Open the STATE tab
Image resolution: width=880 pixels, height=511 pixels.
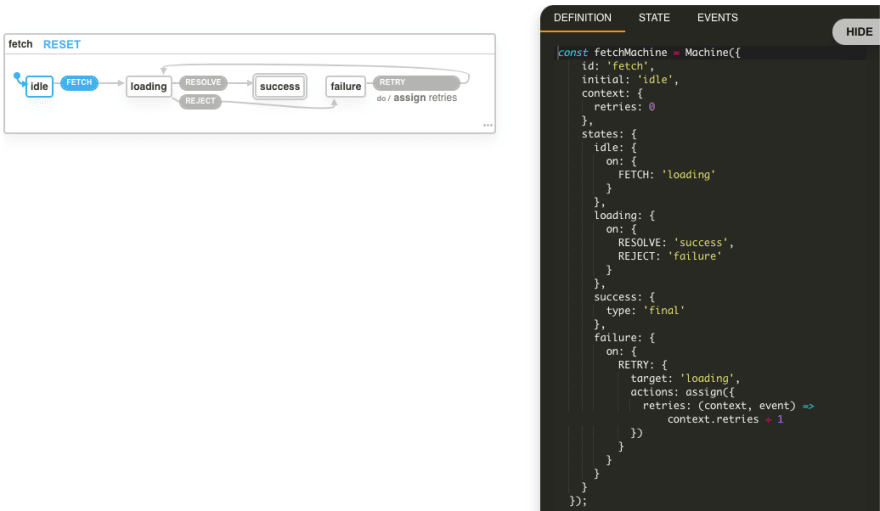654,18
